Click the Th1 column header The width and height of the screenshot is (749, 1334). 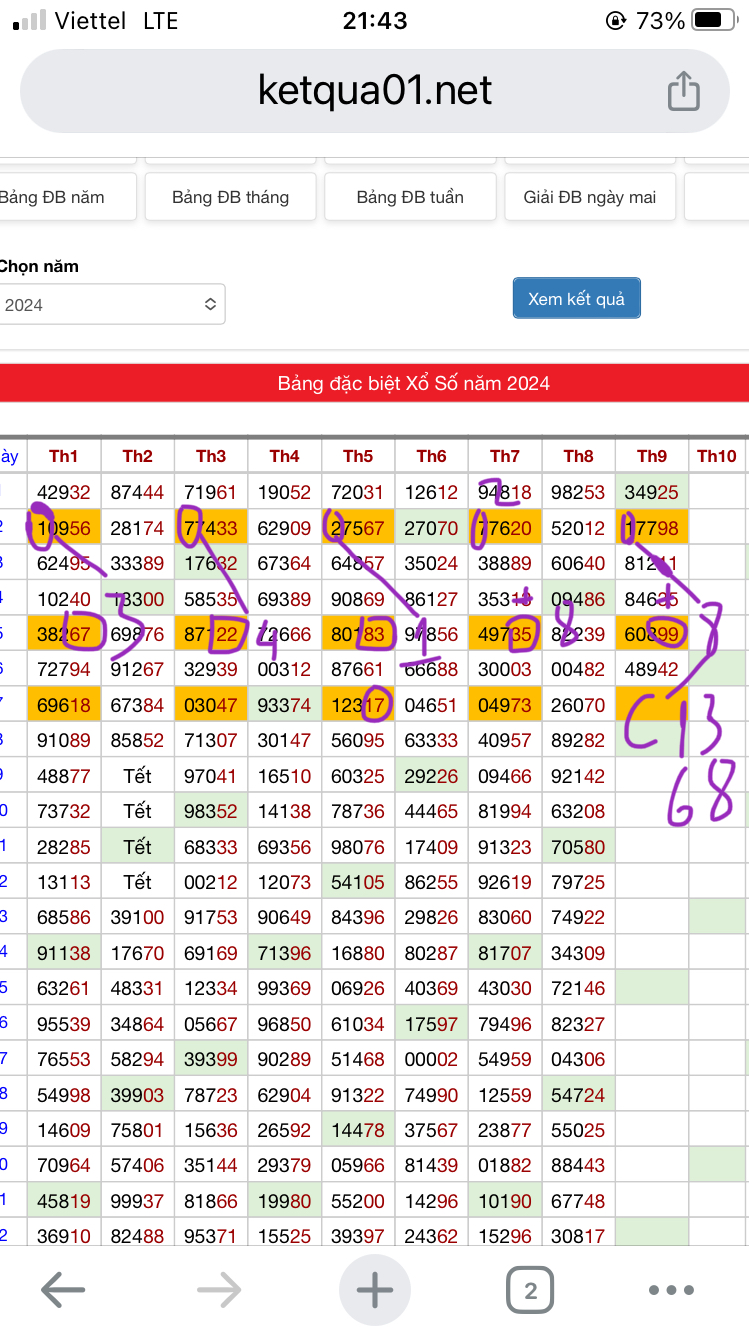coord(64,456)
